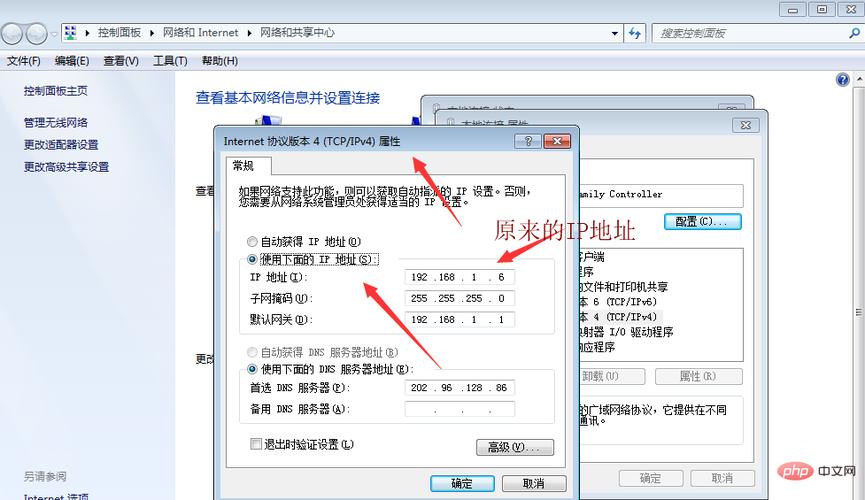Close the TCP/IPv4 properties dialog with X
This screenshot has width=865, height=500.
[x=556, y=142]
